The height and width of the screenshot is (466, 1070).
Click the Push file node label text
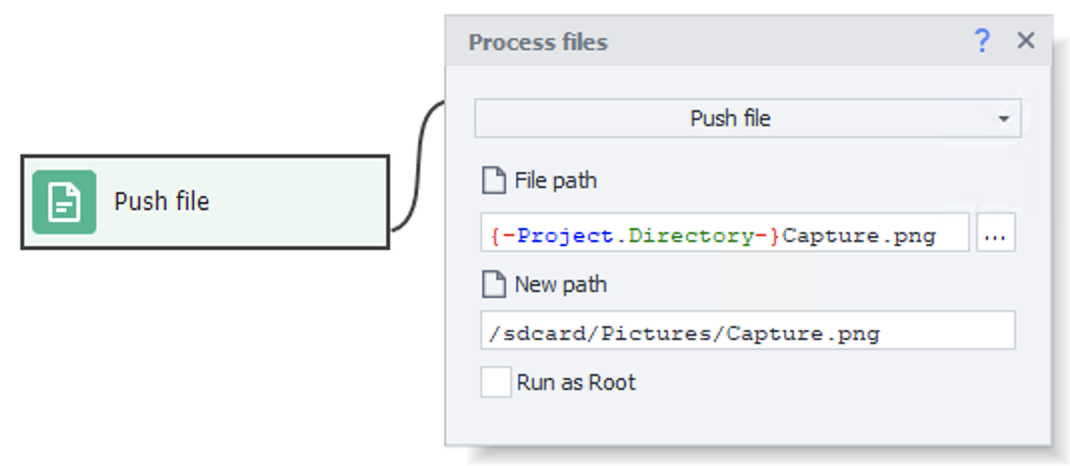point(161,202)
